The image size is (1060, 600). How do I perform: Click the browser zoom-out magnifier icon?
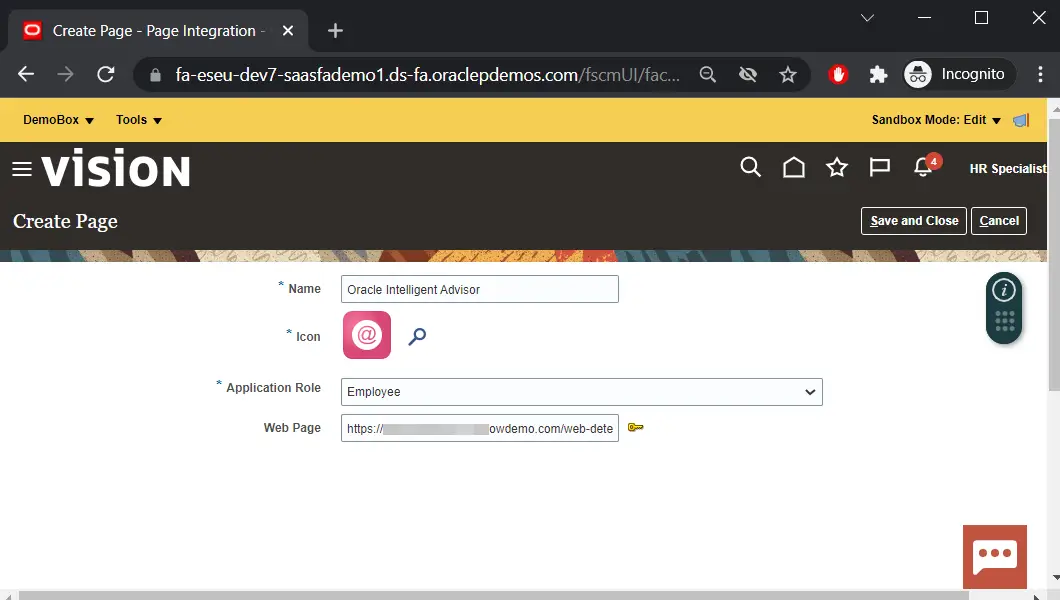click(x=708, y=74)
